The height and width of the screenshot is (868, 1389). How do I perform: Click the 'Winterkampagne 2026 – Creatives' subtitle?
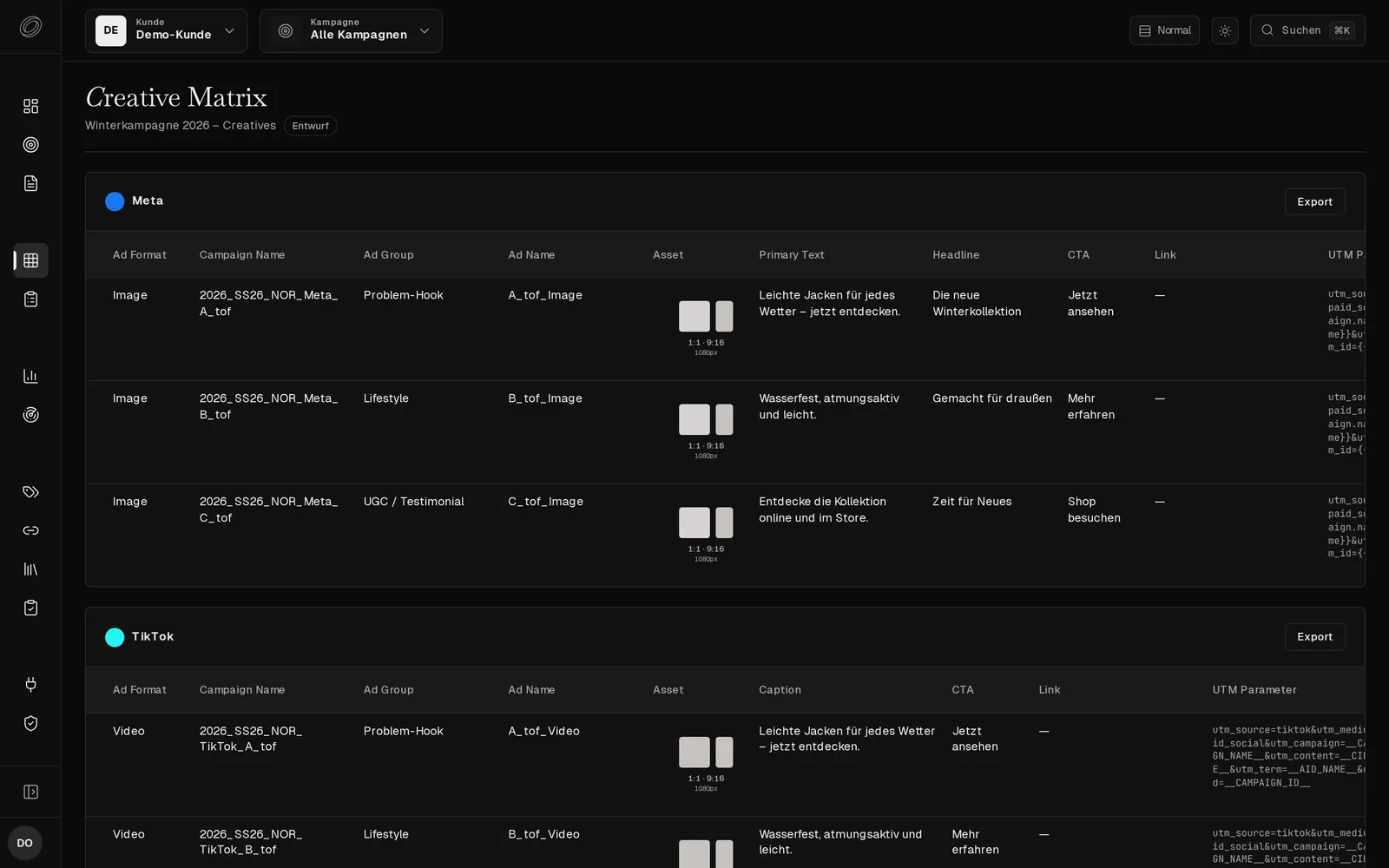pos(181,125)
